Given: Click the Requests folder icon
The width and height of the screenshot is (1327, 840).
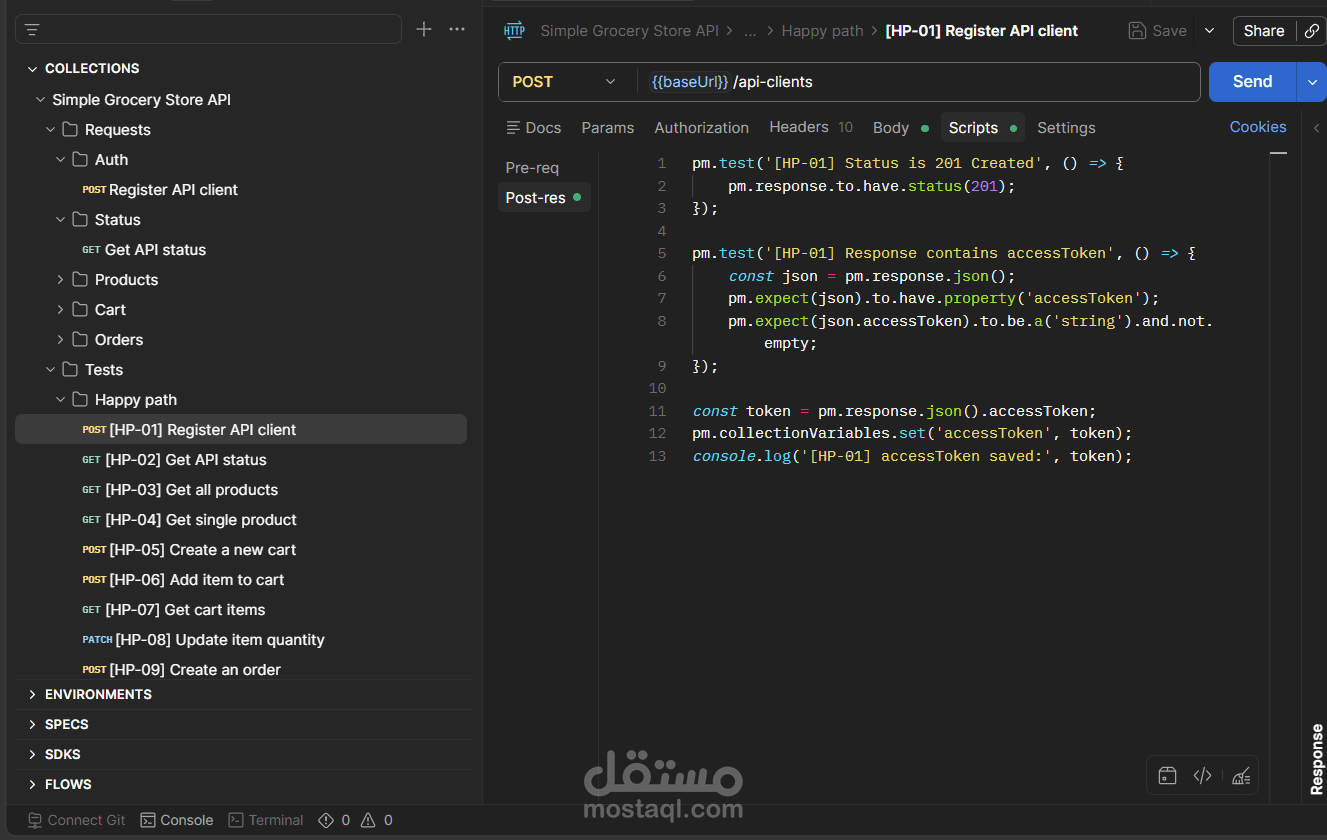Looking at the screenshot, I should pos(70,130).
